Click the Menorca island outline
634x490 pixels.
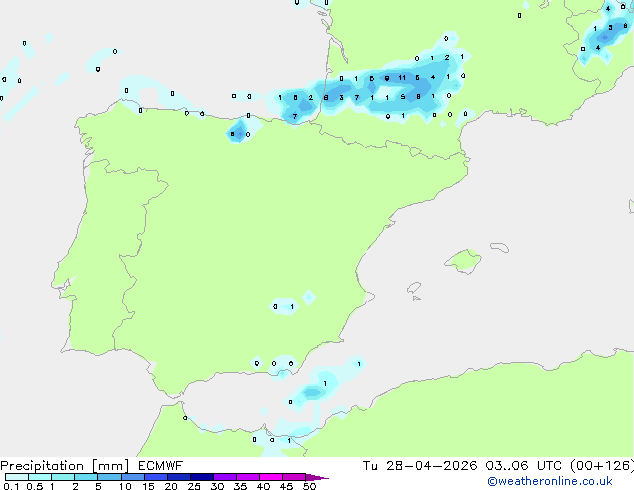click(x=500, y=247)
